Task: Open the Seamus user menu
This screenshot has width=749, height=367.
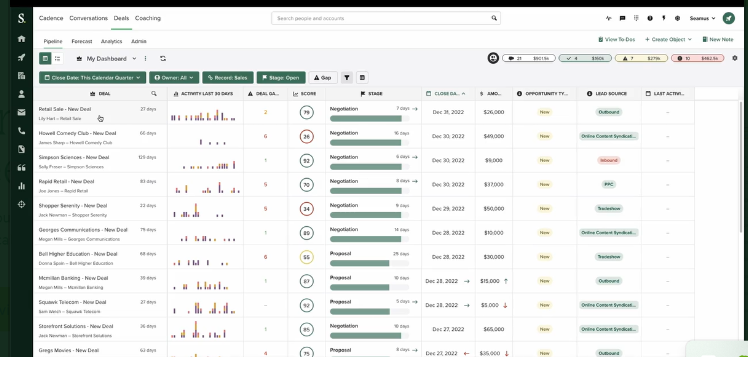Action: [x=702, y=18]
